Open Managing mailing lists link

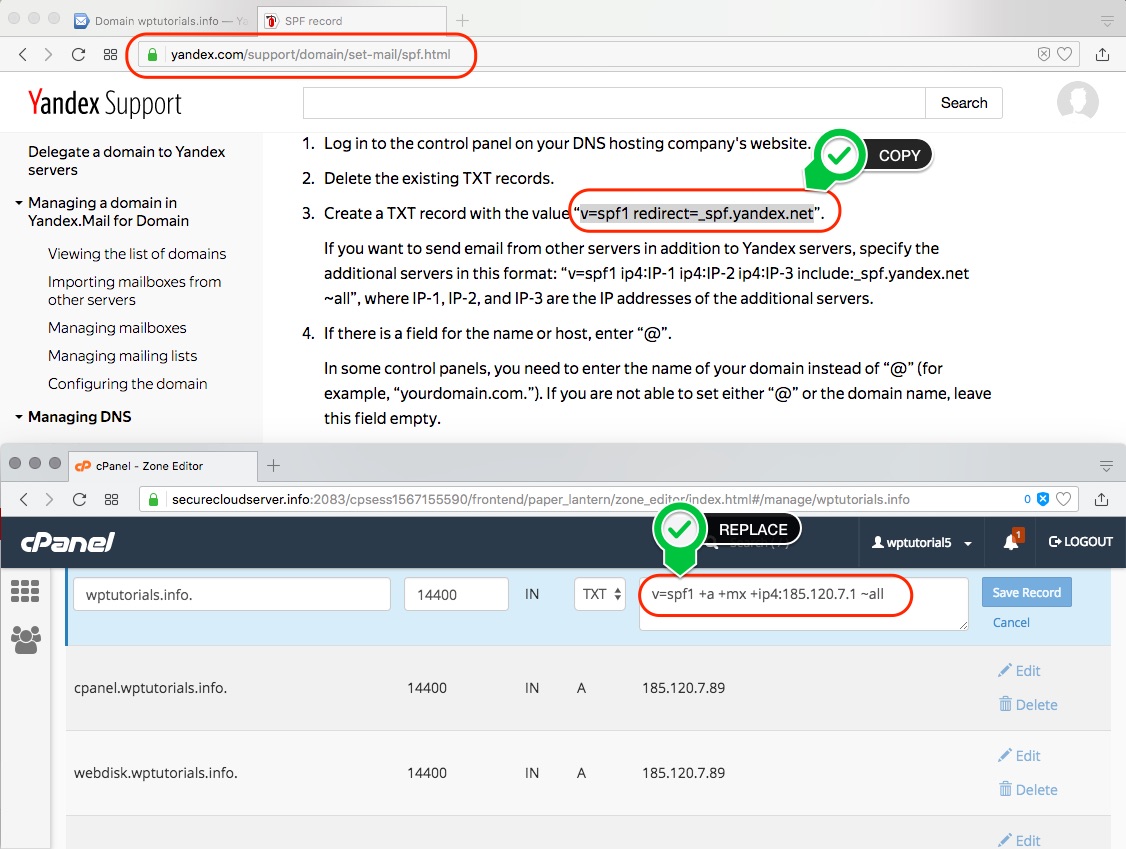point(123,356)
